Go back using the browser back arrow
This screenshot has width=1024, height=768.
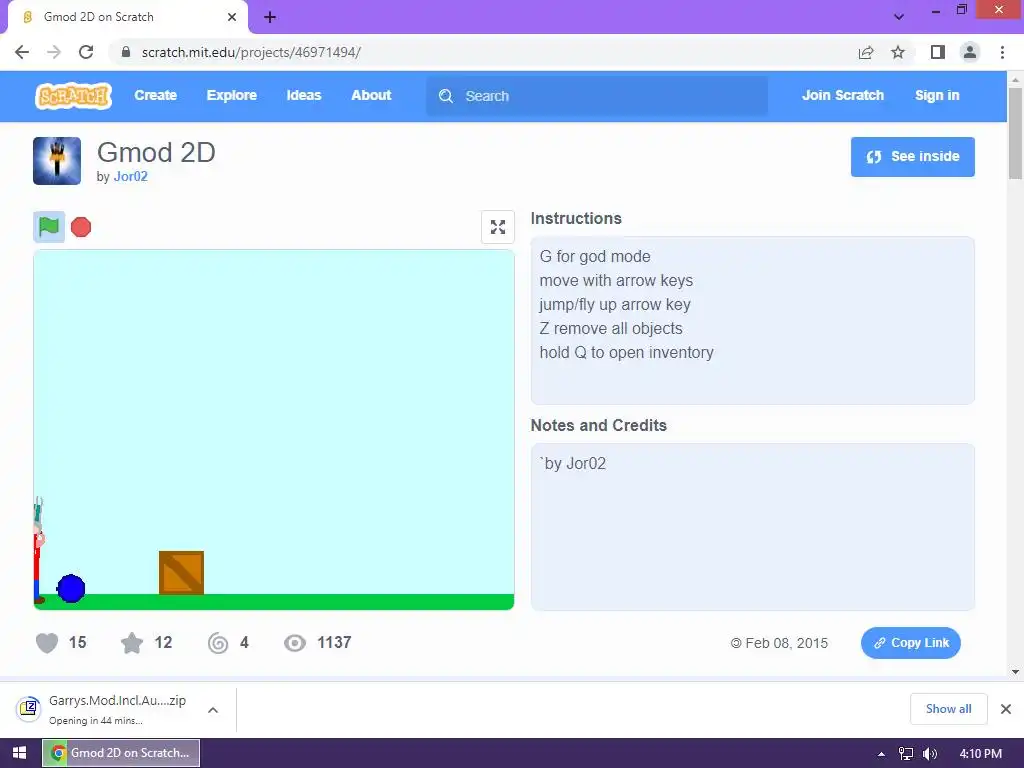[22, 52]
